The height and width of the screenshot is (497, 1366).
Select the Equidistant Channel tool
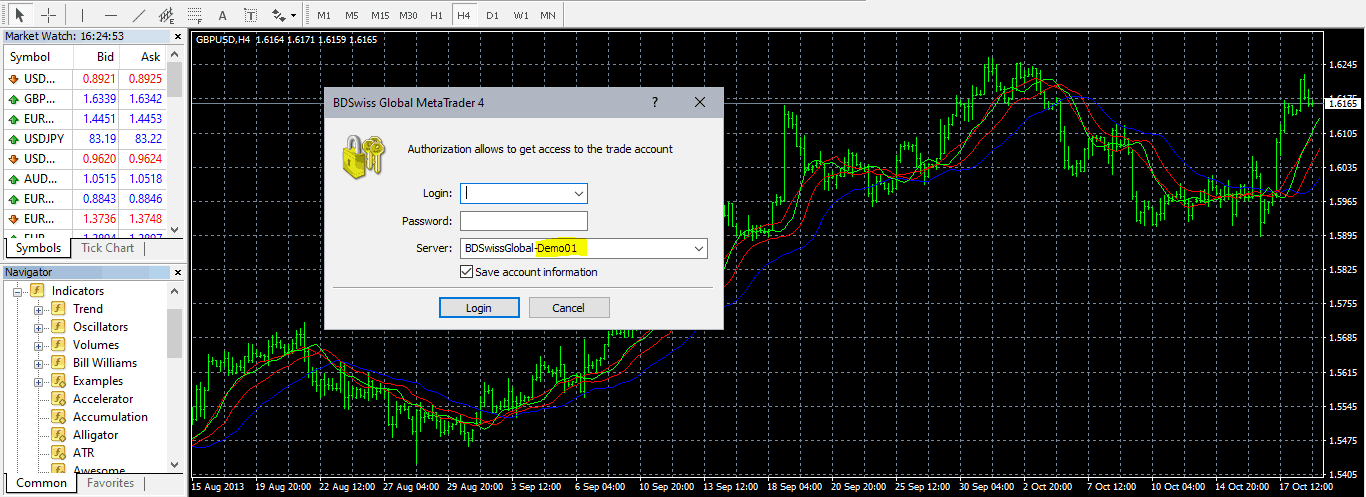pos(166,15)
